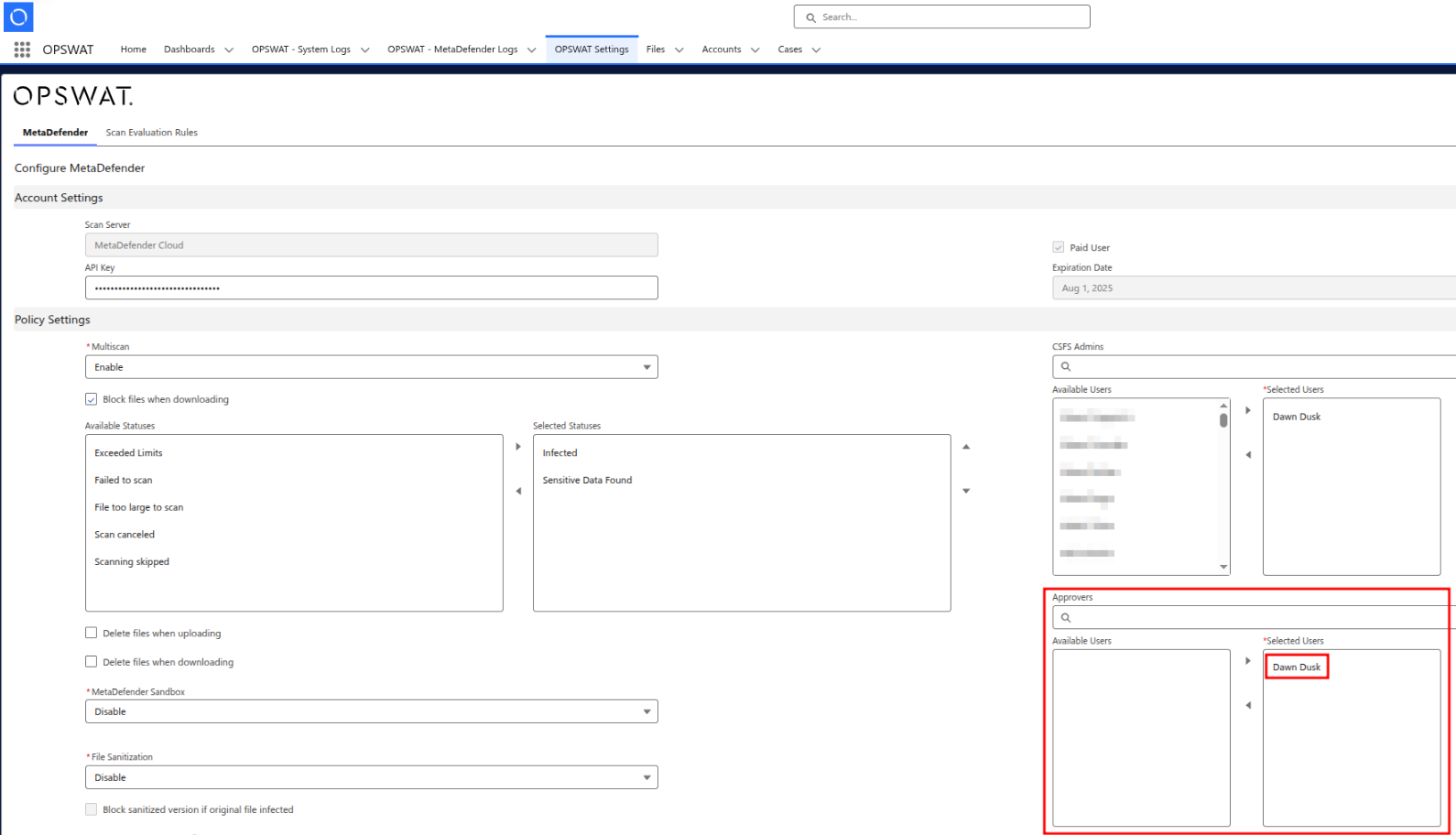Click the CSFS Admins search field
The width and height of the screenshot is (1456, 835).
(1254, 366)
